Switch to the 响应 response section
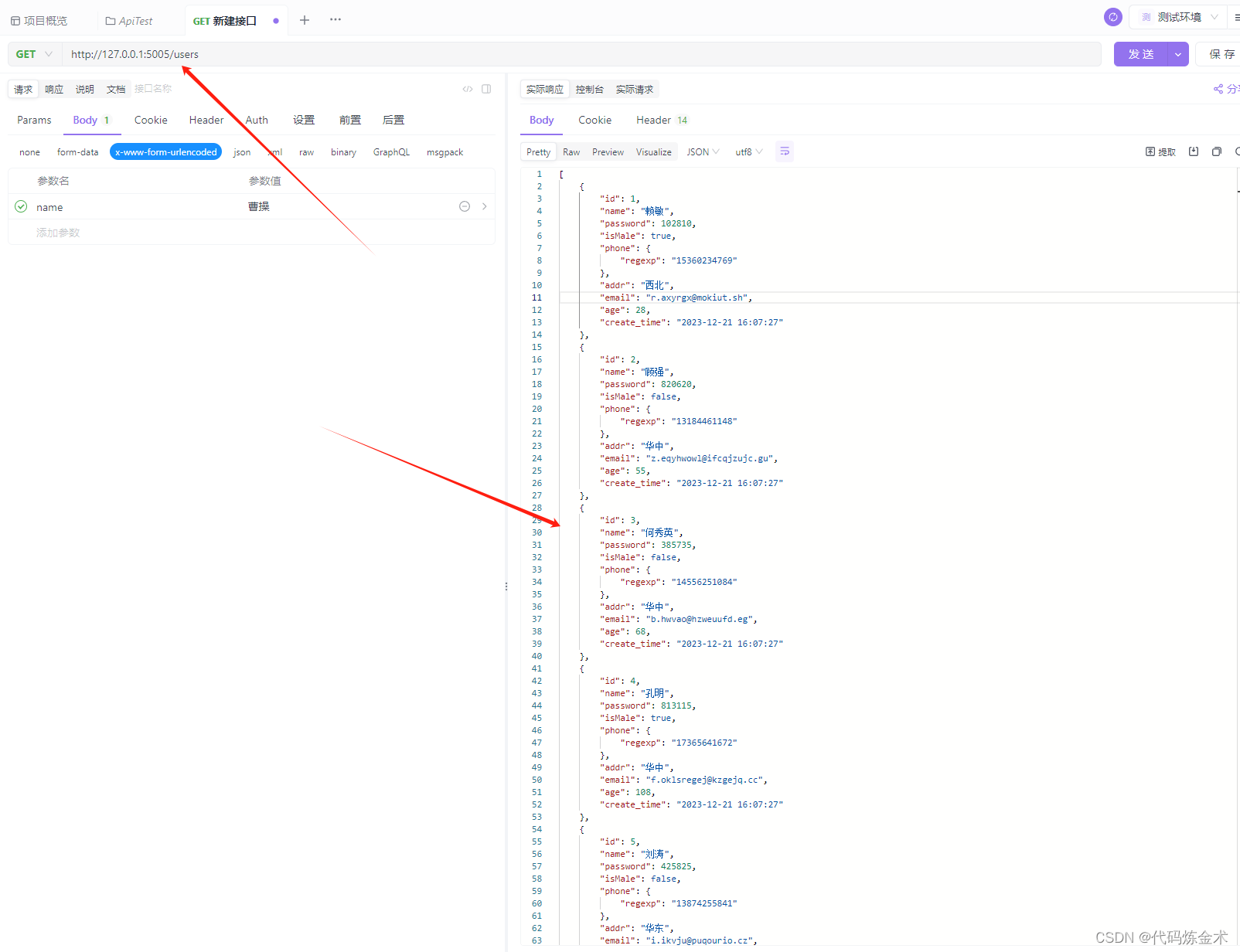This screenshot has height=952, width=1240. [x=54, y=90]
